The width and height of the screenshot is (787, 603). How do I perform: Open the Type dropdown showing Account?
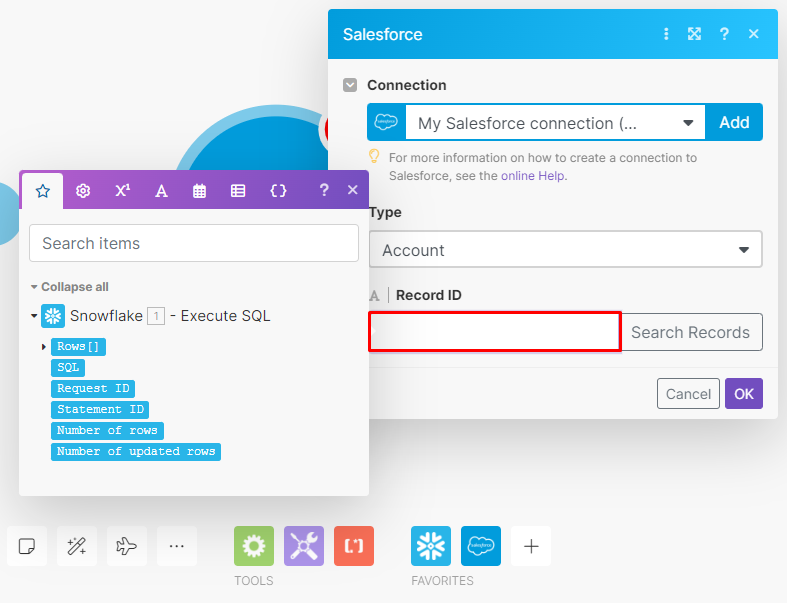(566, 250)
